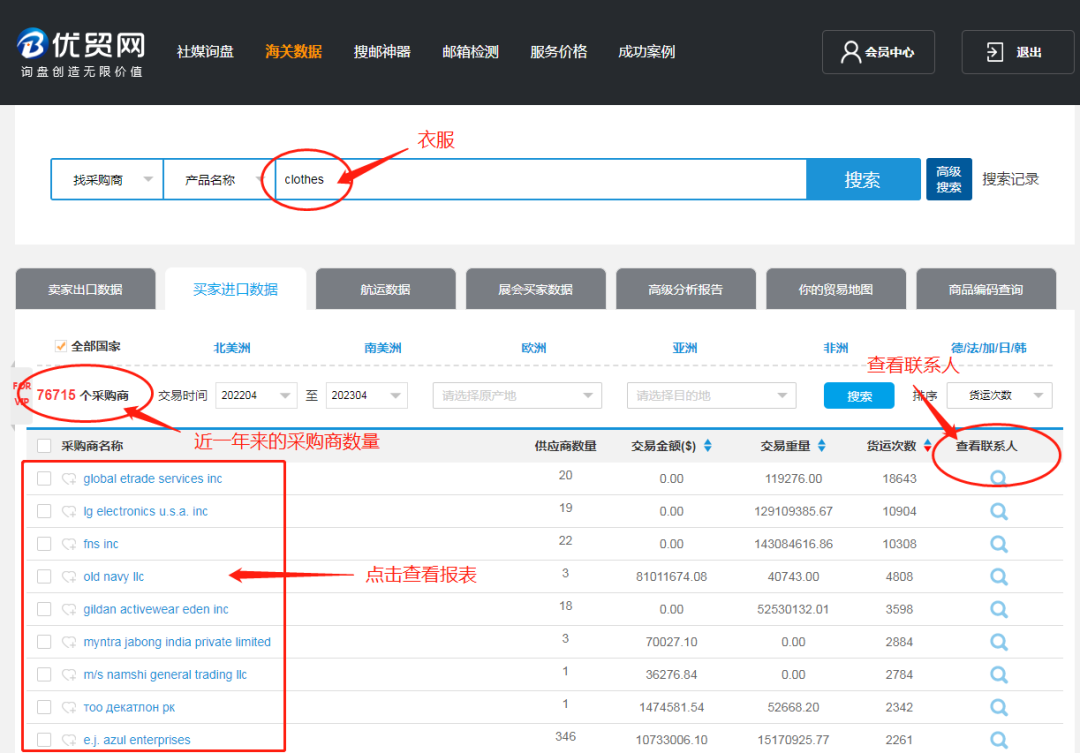Open contact search for lg electronics u.s.a. inc

[998, 511]
